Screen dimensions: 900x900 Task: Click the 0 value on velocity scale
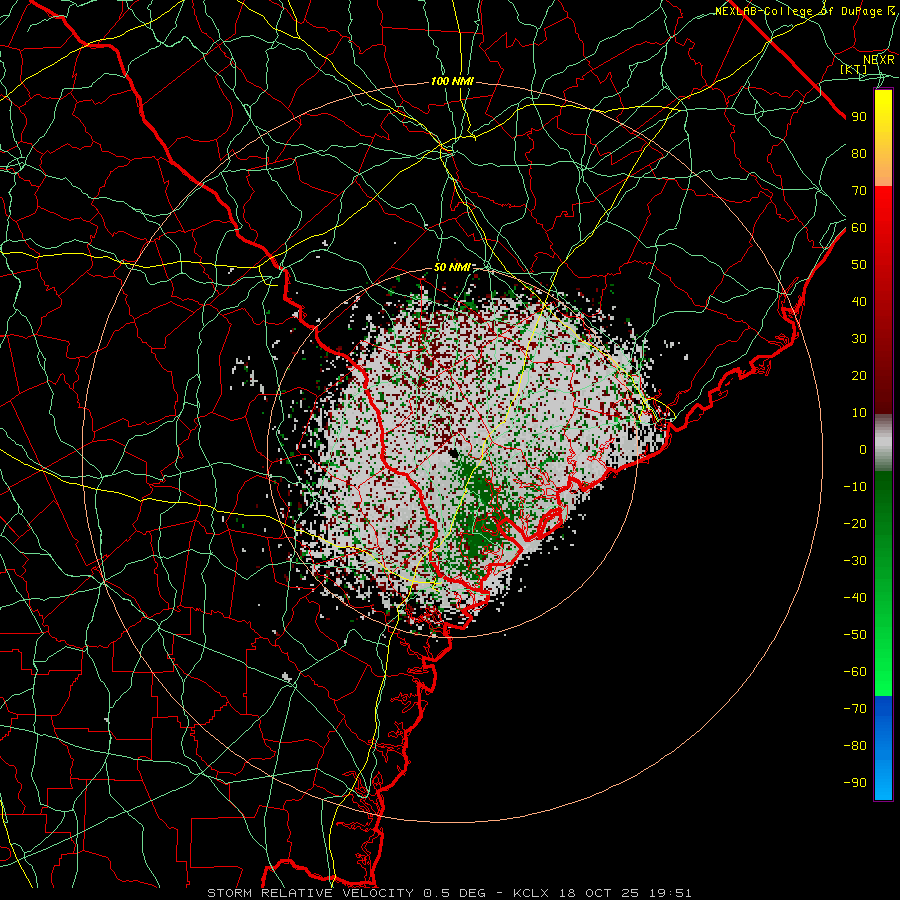coord(863,450)
